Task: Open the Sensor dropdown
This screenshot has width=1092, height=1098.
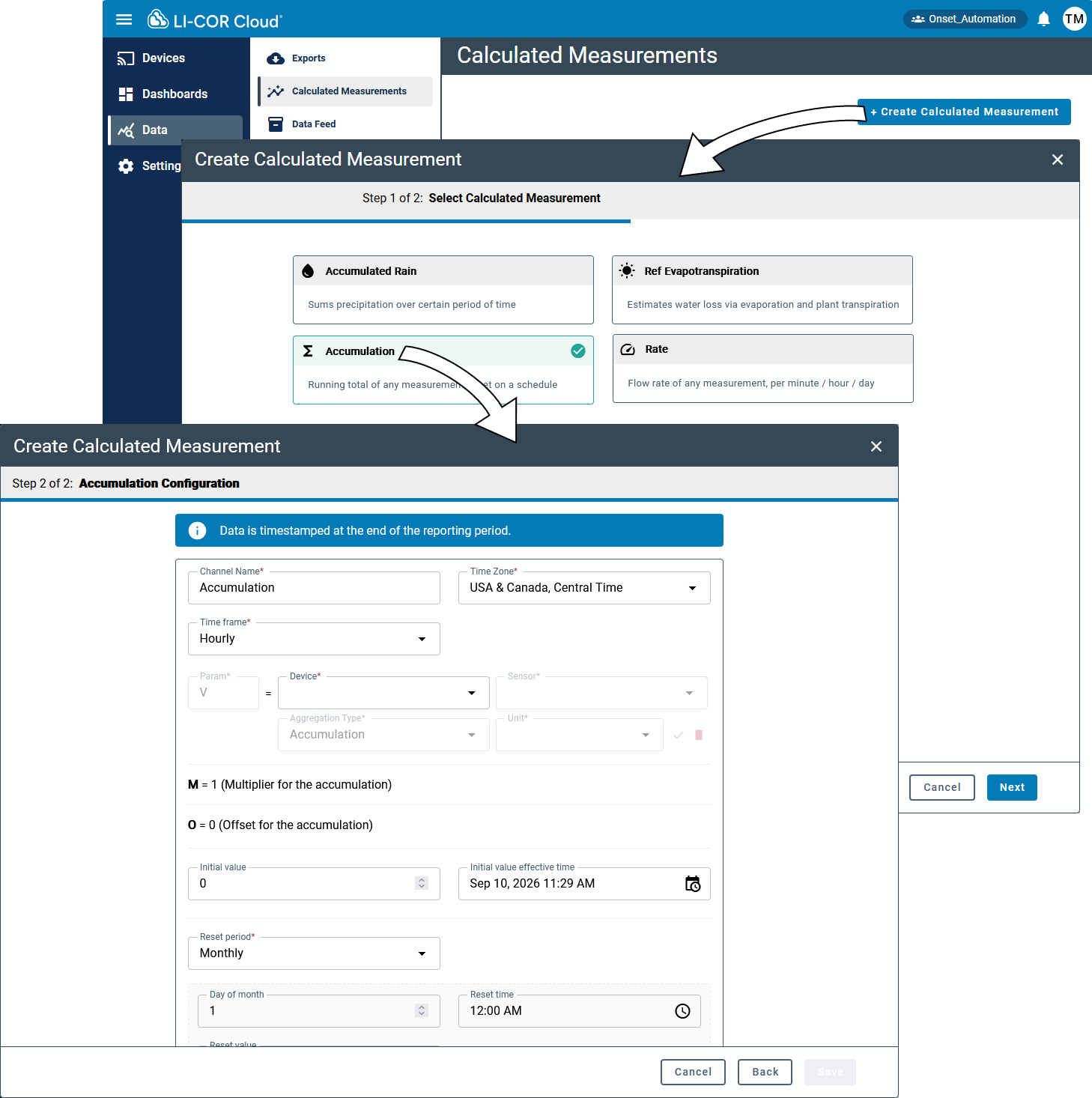Action: pos(601,693)
